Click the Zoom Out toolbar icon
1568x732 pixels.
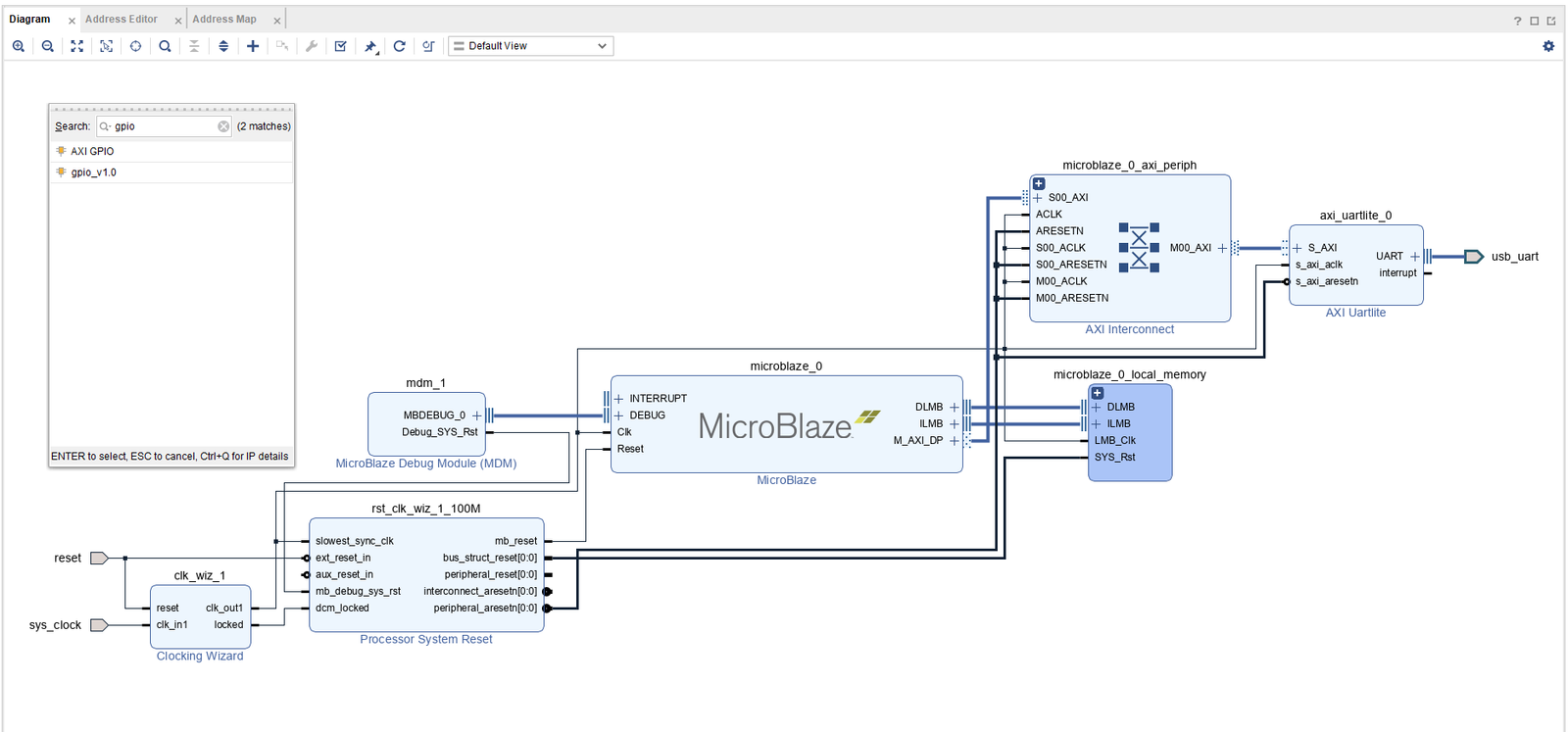click(x=47, y=46)
